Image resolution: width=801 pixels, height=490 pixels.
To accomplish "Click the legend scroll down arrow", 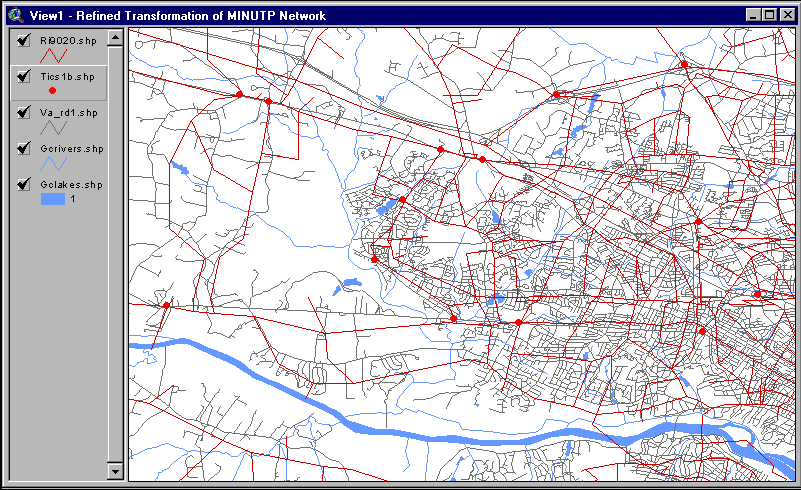I will pos(115,471).
